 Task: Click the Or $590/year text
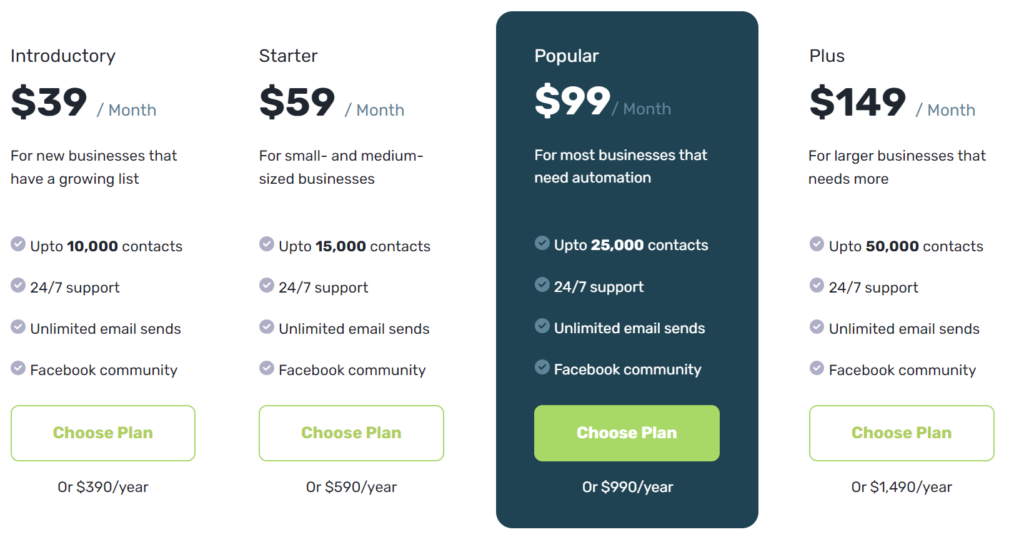351,487
